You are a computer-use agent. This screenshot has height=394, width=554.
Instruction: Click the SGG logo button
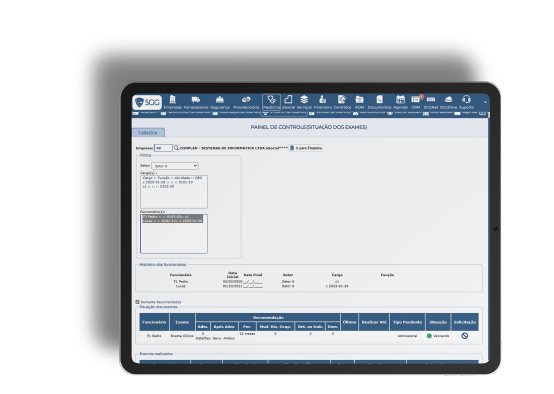tap(147, 102)
